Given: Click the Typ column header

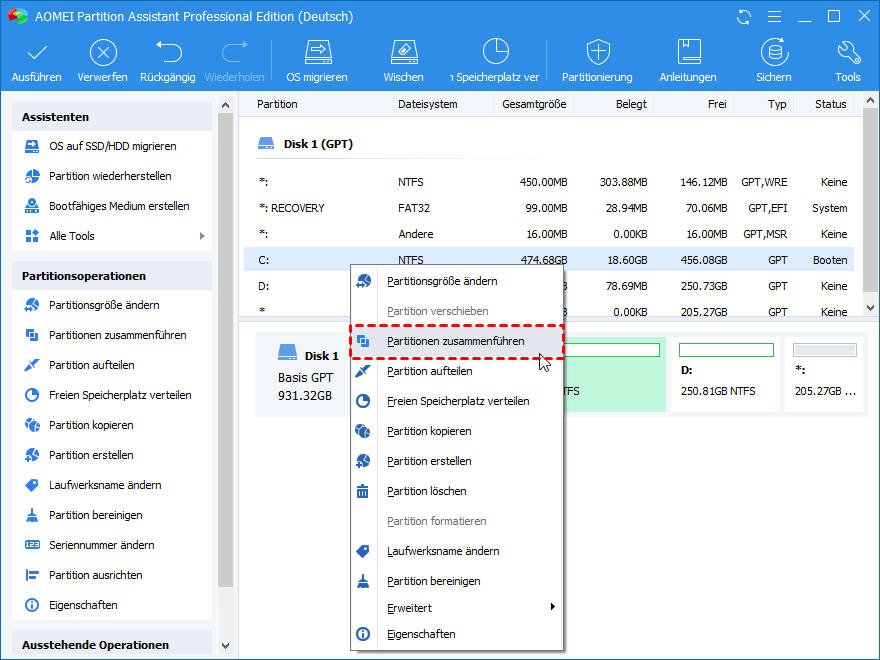Looking at the screenshot, I should click(777, 104).
